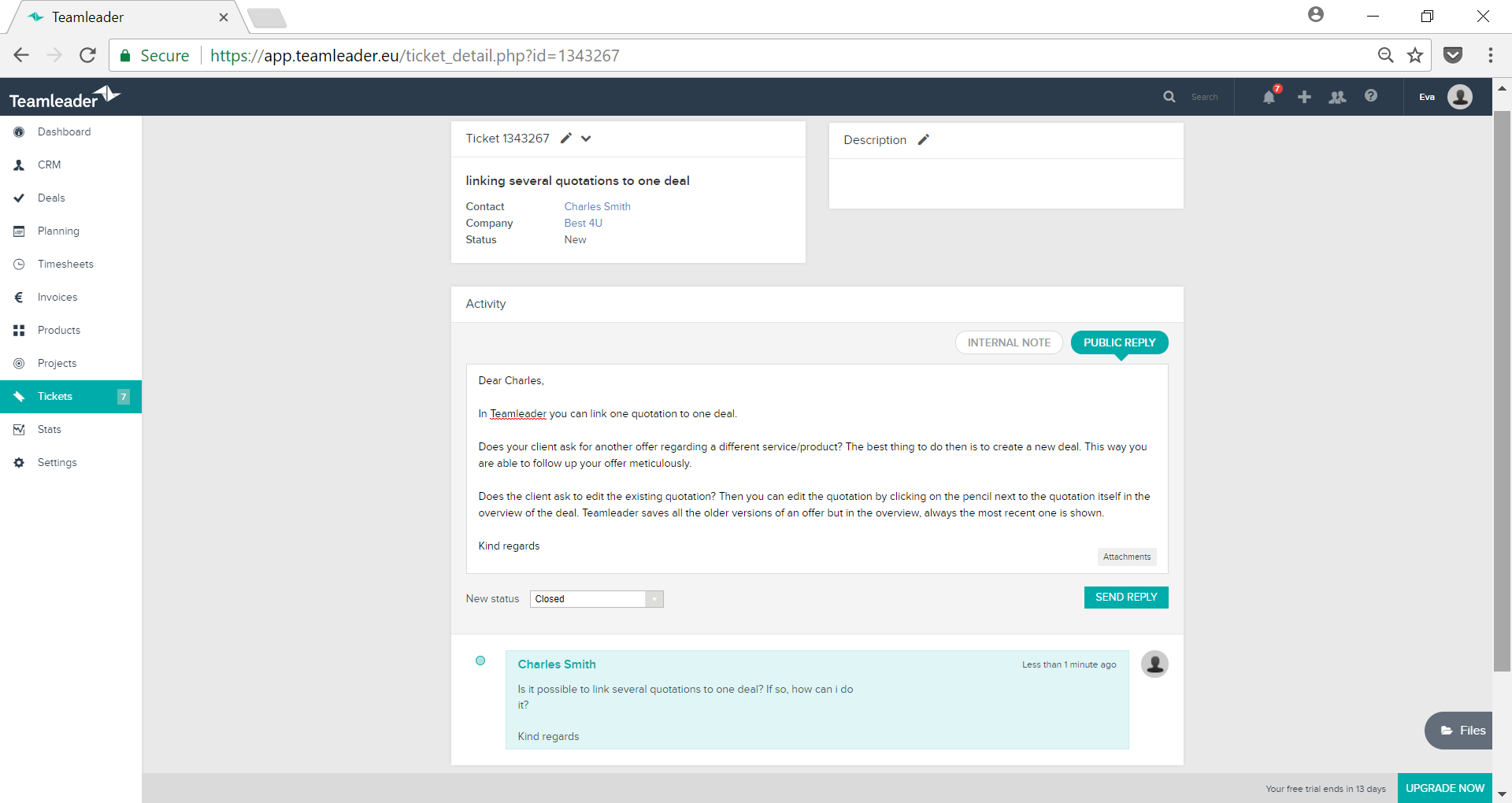Click the CRM person icon in sidebar

pos(19,165)
